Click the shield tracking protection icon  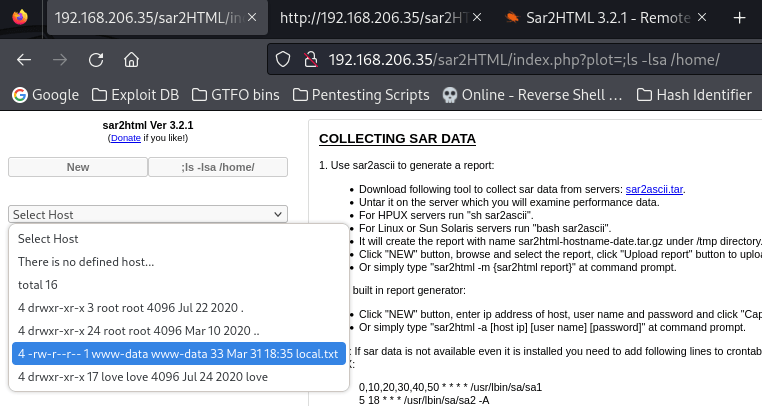pos(282,59)
